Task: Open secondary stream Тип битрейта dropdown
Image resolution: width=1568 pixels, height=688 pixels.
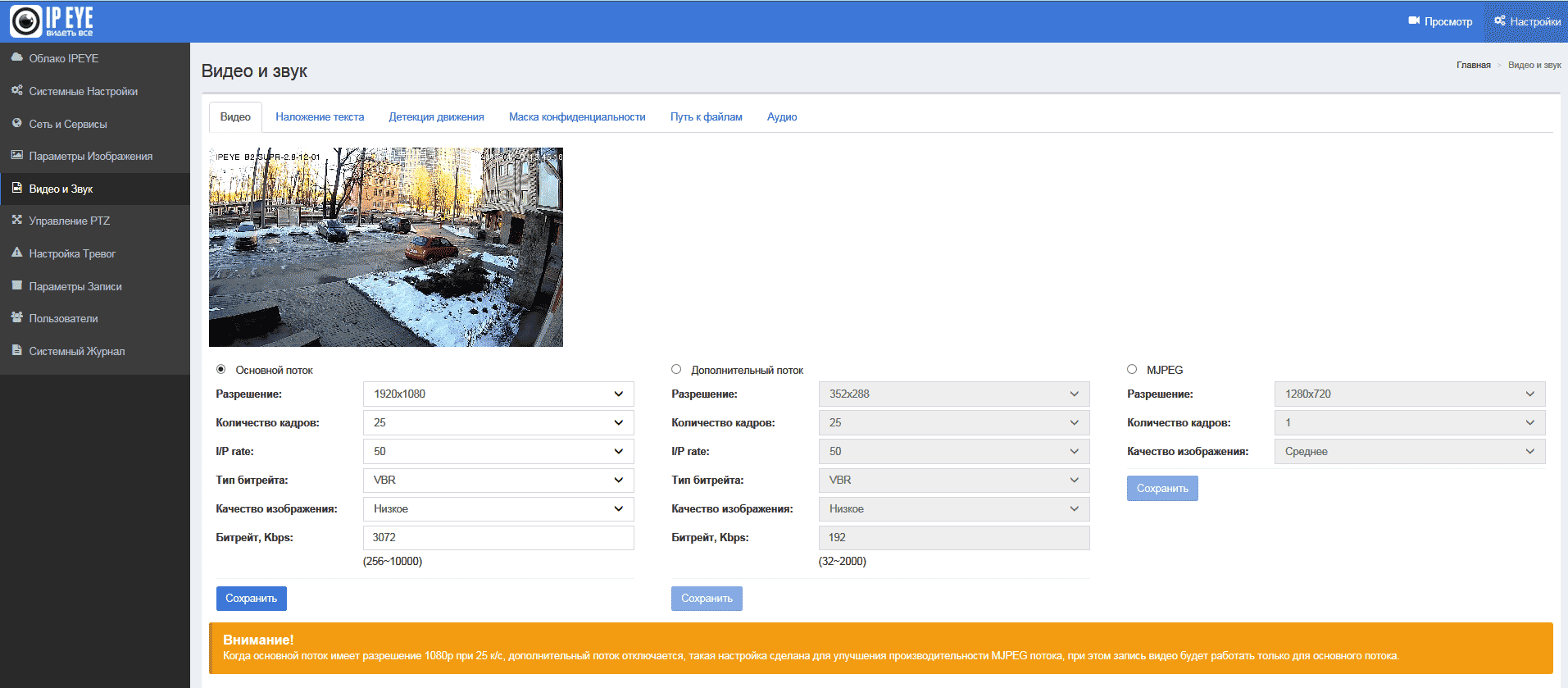Action: click(954, 481)
